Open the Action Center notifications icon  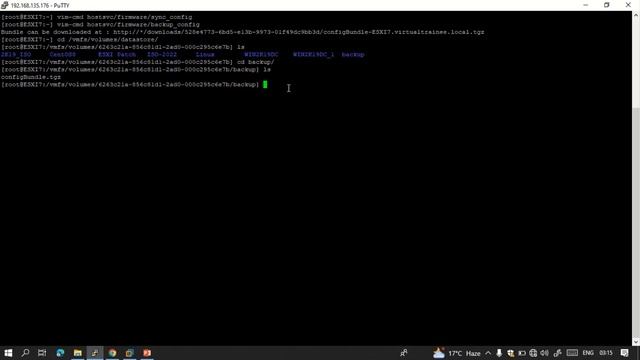point(624,353)
